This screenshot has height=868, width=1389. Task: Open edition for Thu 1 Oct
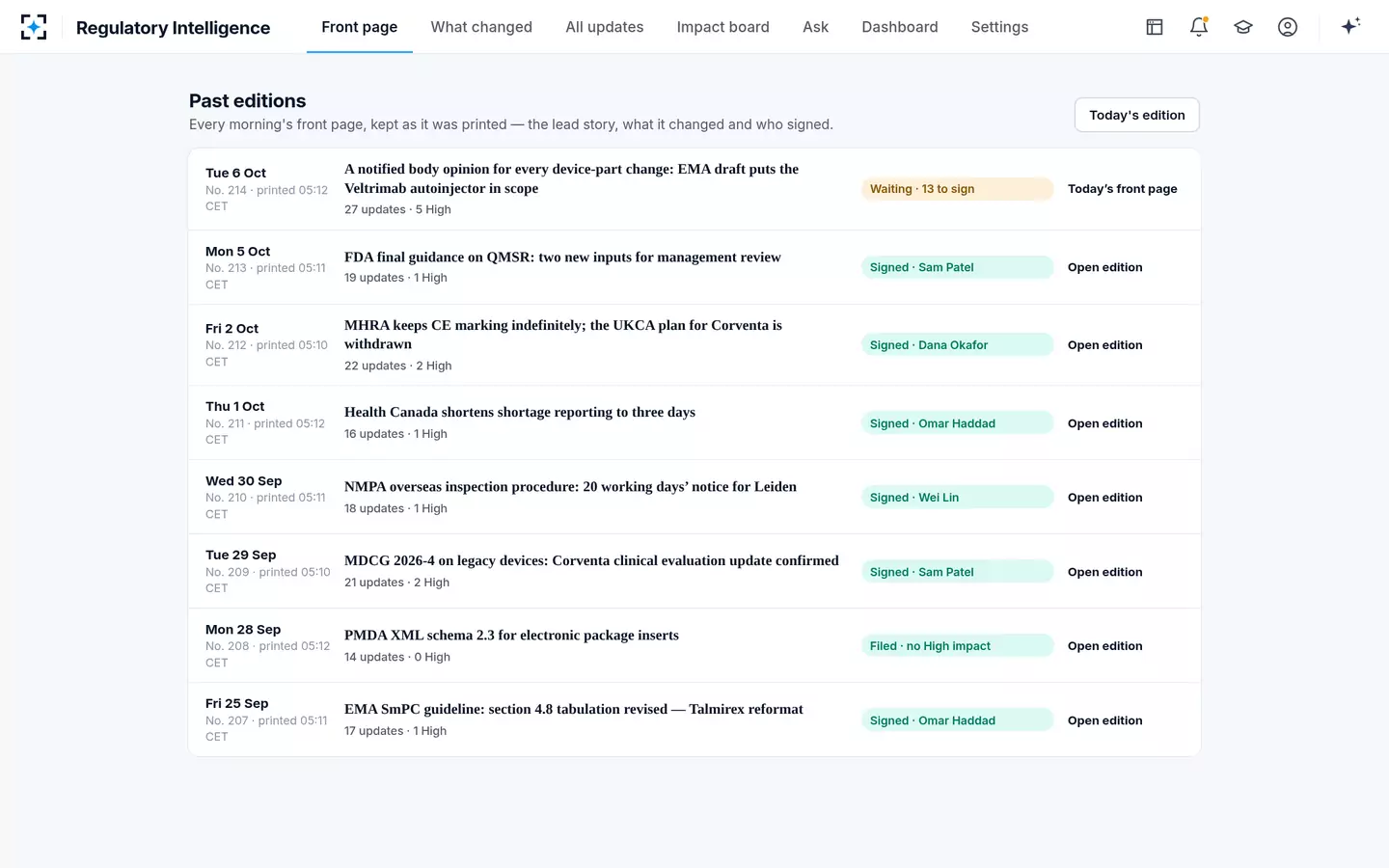(x=1105, y=423)
